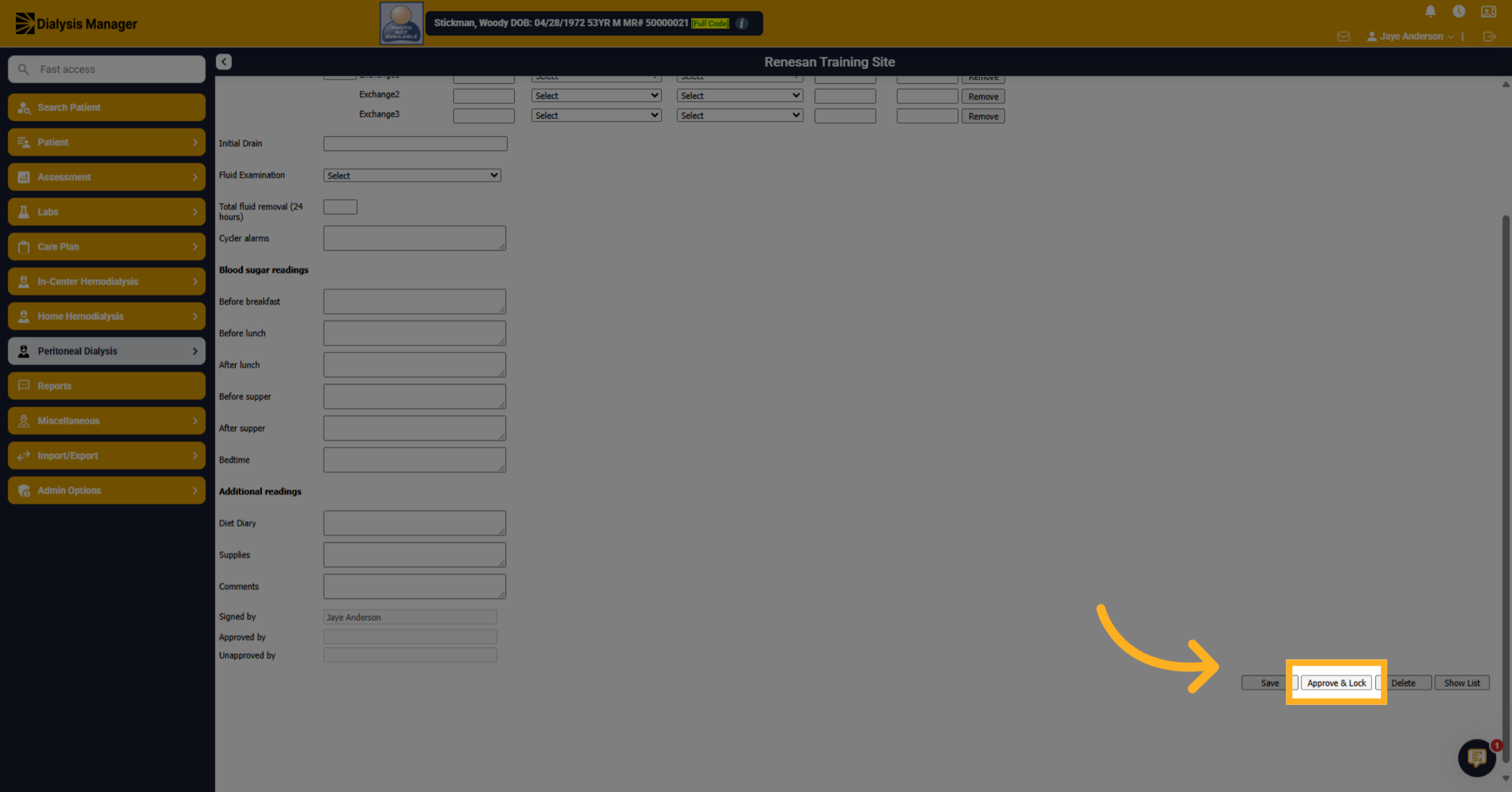1512x792 pixels.
Task: Open Admin Options menu
Action: (x=106, y=490)
